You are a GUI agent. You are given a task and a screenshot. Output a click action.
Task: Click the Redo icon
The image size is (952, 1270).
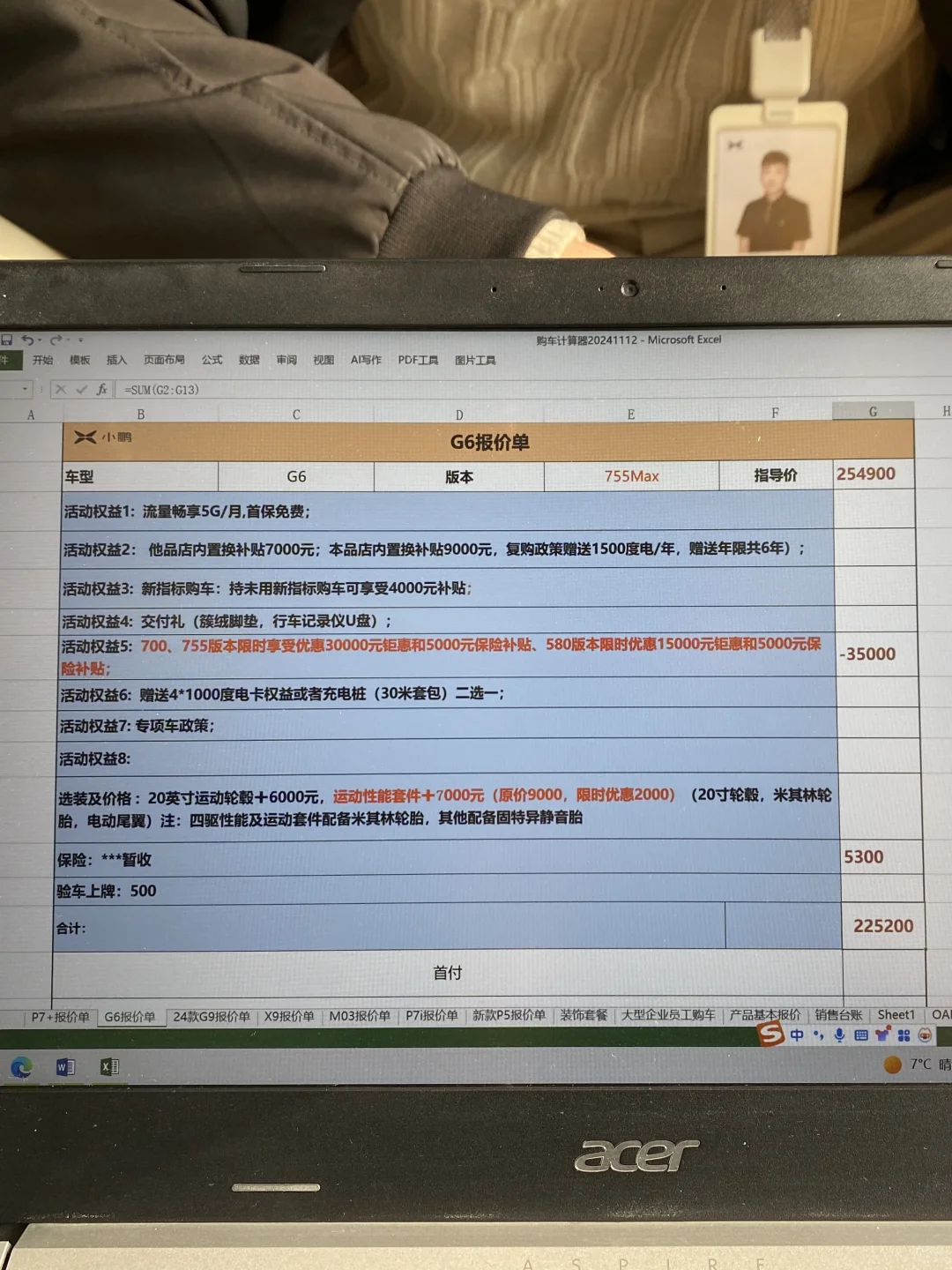coord(56,340)
